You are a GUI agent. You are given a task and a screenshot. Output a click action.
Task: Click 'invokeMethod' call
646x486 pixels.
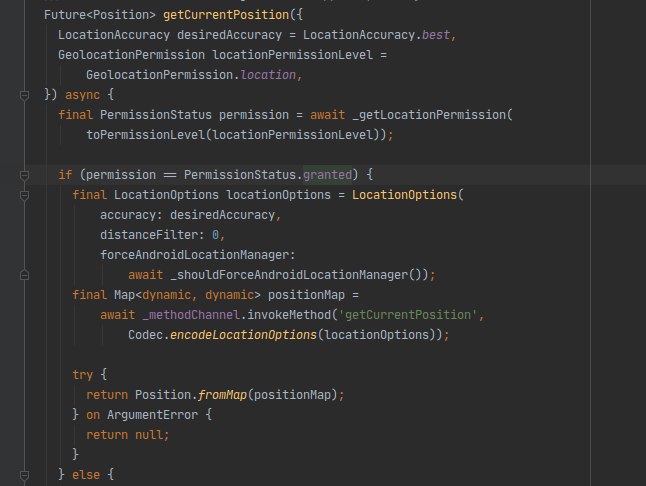[289, 315]
